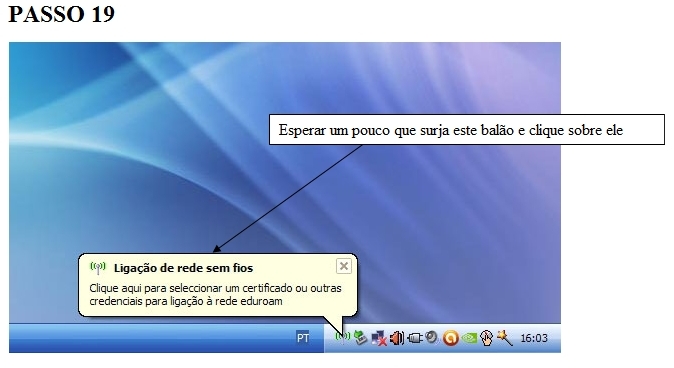Click the PT language bar indicator
This screenshot has height=368, width=674.
tap(303, 338)
